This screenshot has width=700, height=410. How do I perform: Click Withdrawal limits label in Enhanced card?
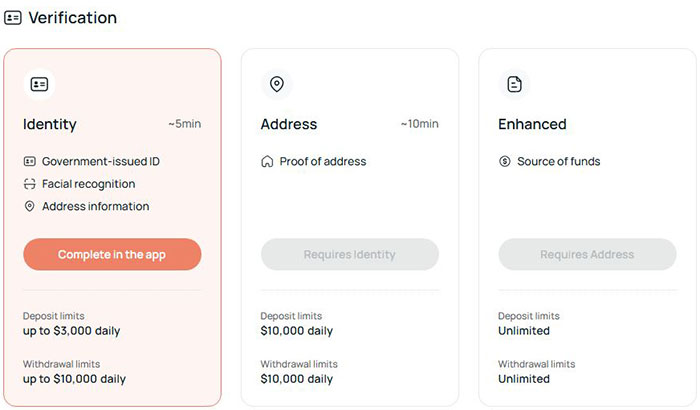pyautogui.click(x=537, y=364)
